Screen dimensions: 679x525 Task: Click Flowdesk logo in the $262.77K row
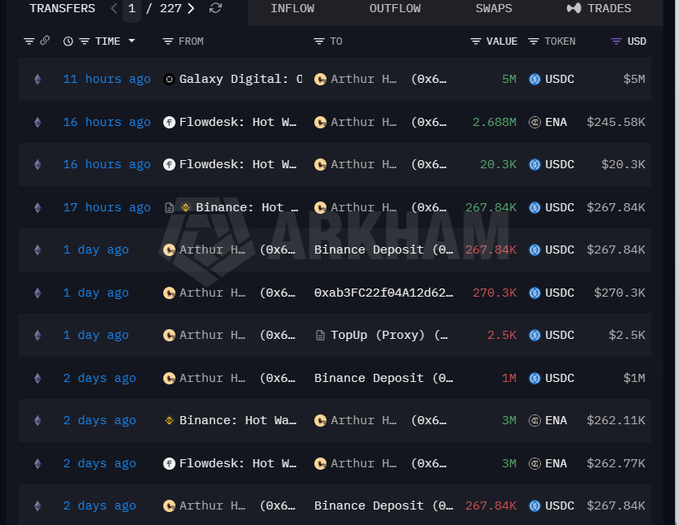click(x=169, y=464)
